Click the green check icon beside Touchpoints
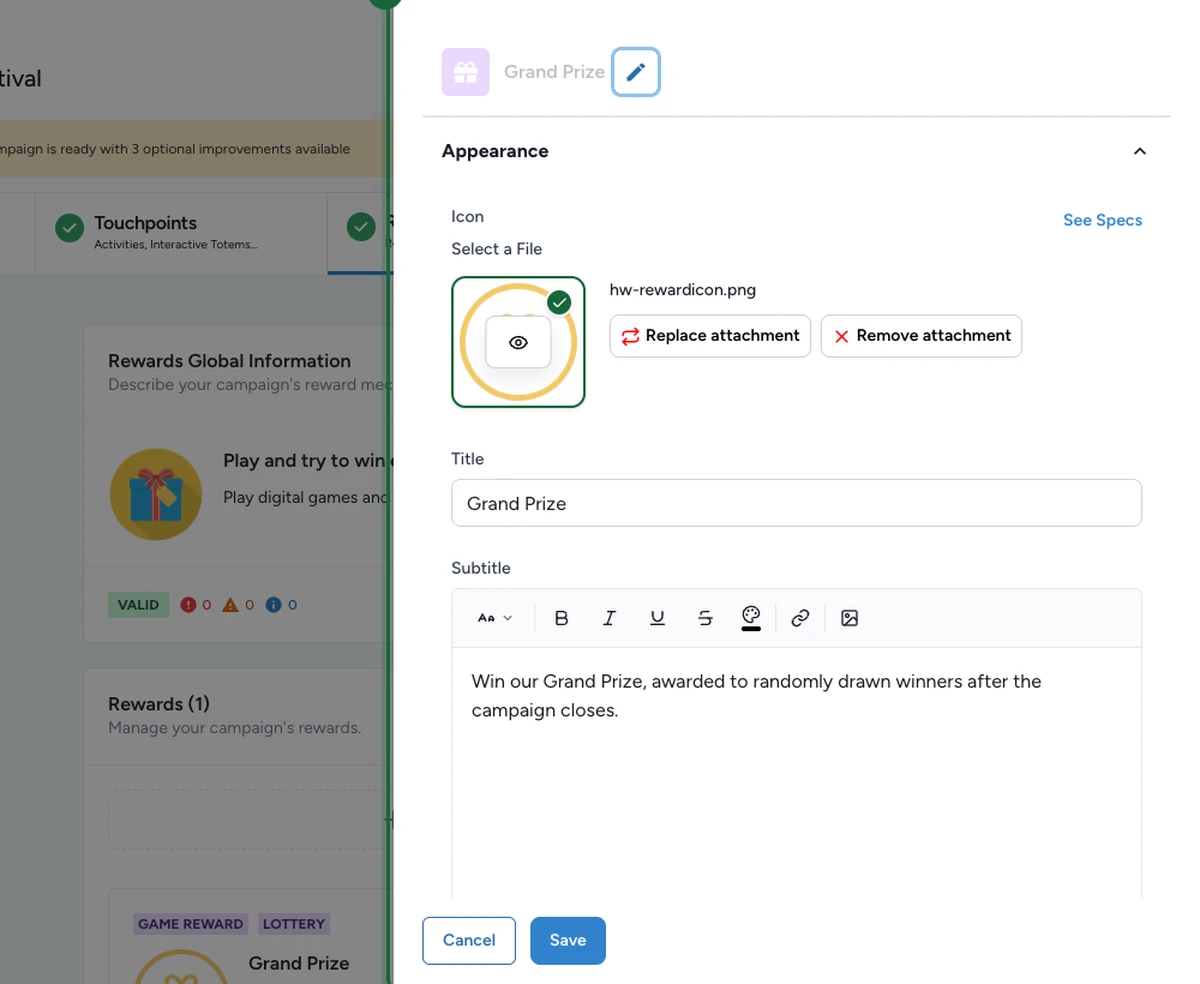The image size is (1200, 984). coord(69,228)
